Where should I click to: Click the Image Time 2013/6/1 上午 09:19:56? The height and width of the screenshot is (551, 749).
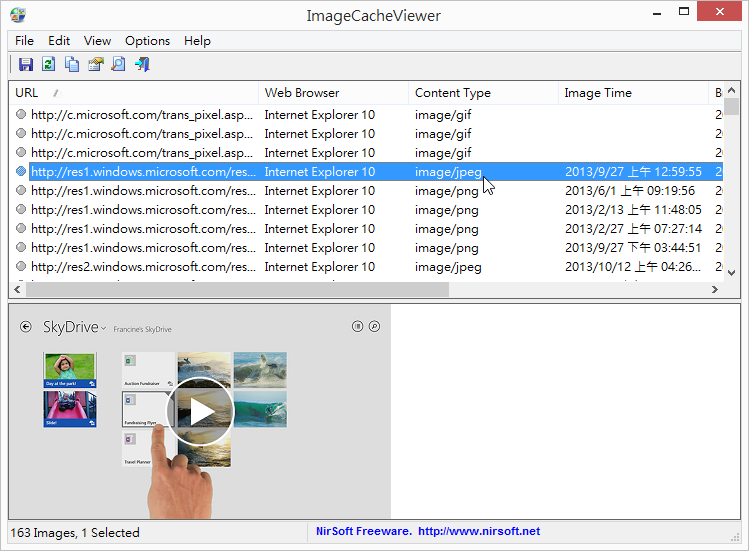(630, 191)
